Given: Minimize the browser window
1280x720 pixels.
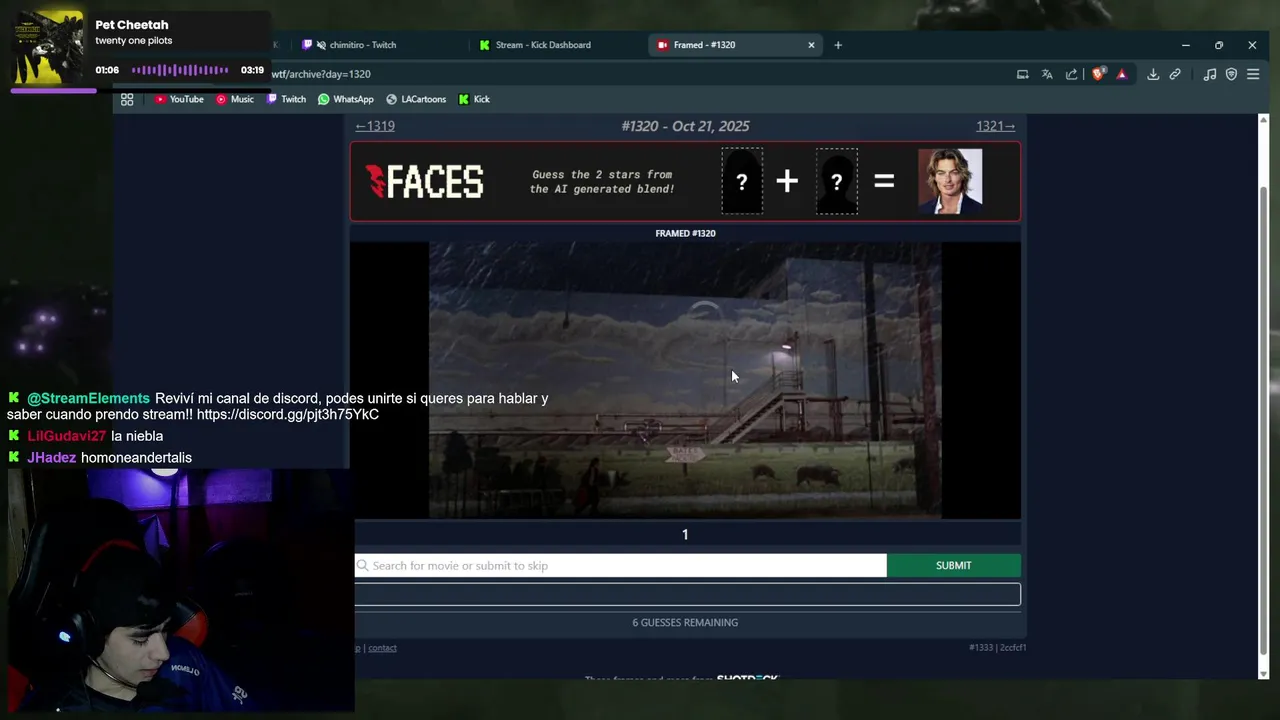Looking at the screenshot, I should (1186, 45).
